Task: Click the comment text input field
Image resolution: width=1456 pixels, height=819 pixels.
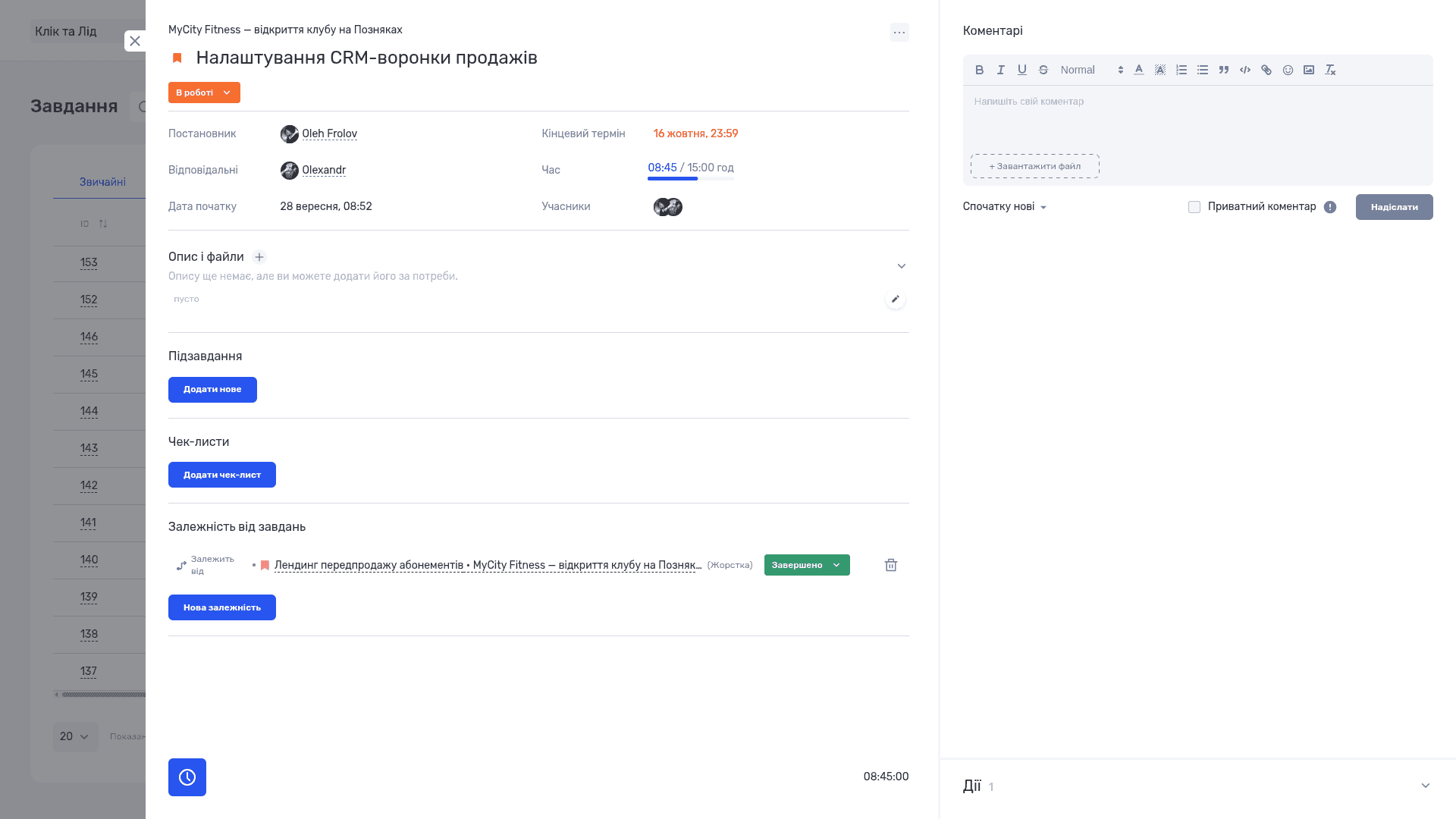Action: click(x=1197, y=118)
